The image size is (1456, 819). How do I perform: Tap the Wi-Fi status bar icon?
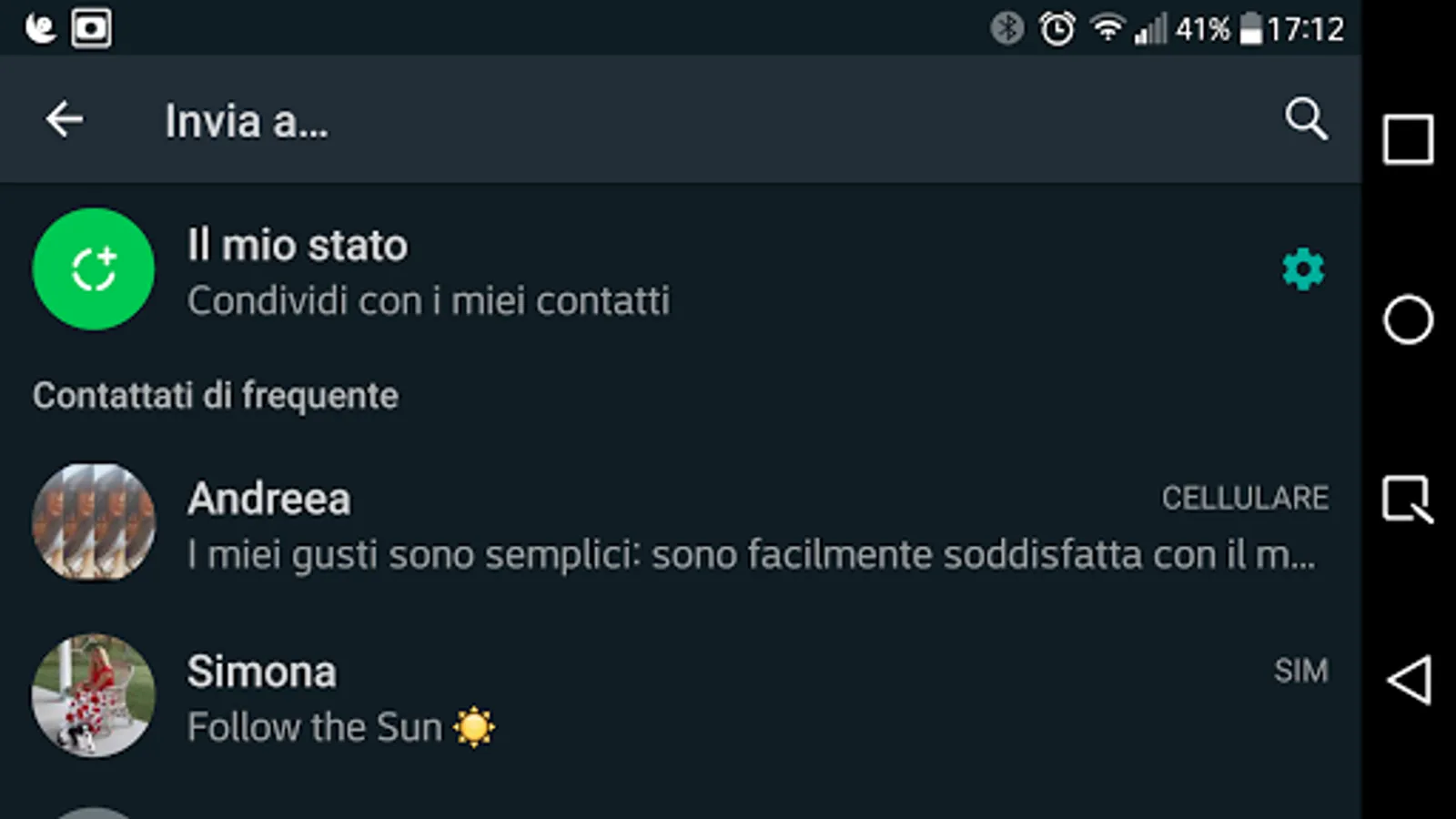[x=1107, y=29]
